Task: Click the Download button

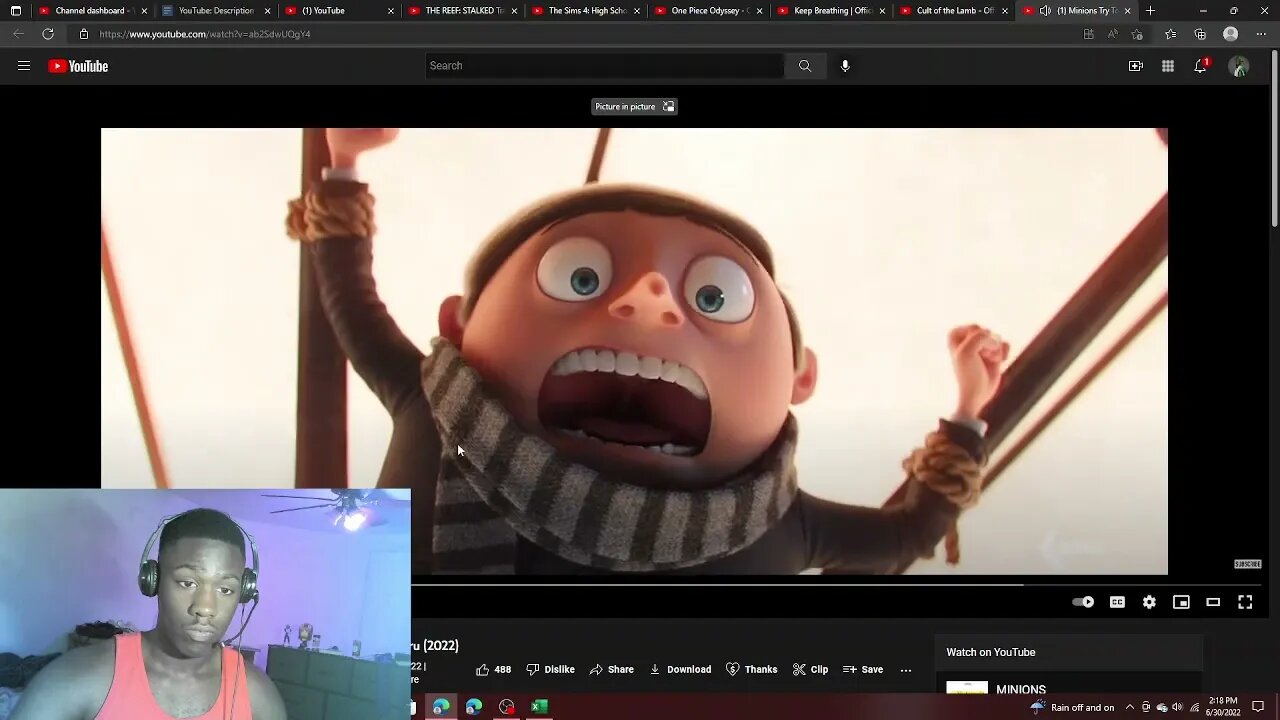Action: click(680, 670)
